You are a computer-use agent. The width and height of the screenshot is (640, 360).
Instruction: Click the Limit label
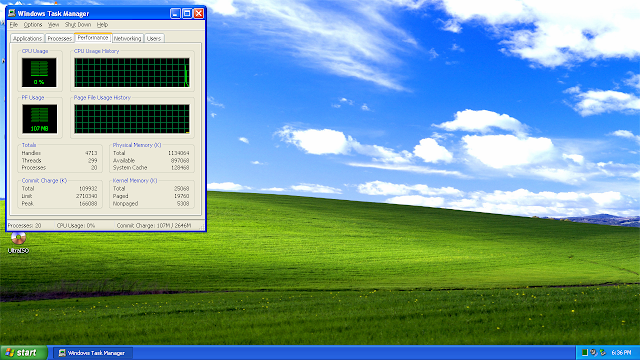27,196
